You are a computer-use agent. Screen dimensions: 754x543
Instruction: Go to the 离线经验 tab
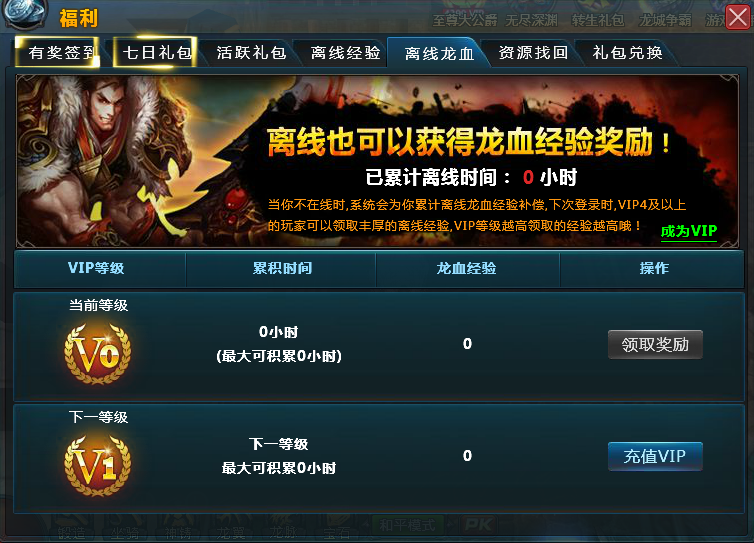coord(345,52)
